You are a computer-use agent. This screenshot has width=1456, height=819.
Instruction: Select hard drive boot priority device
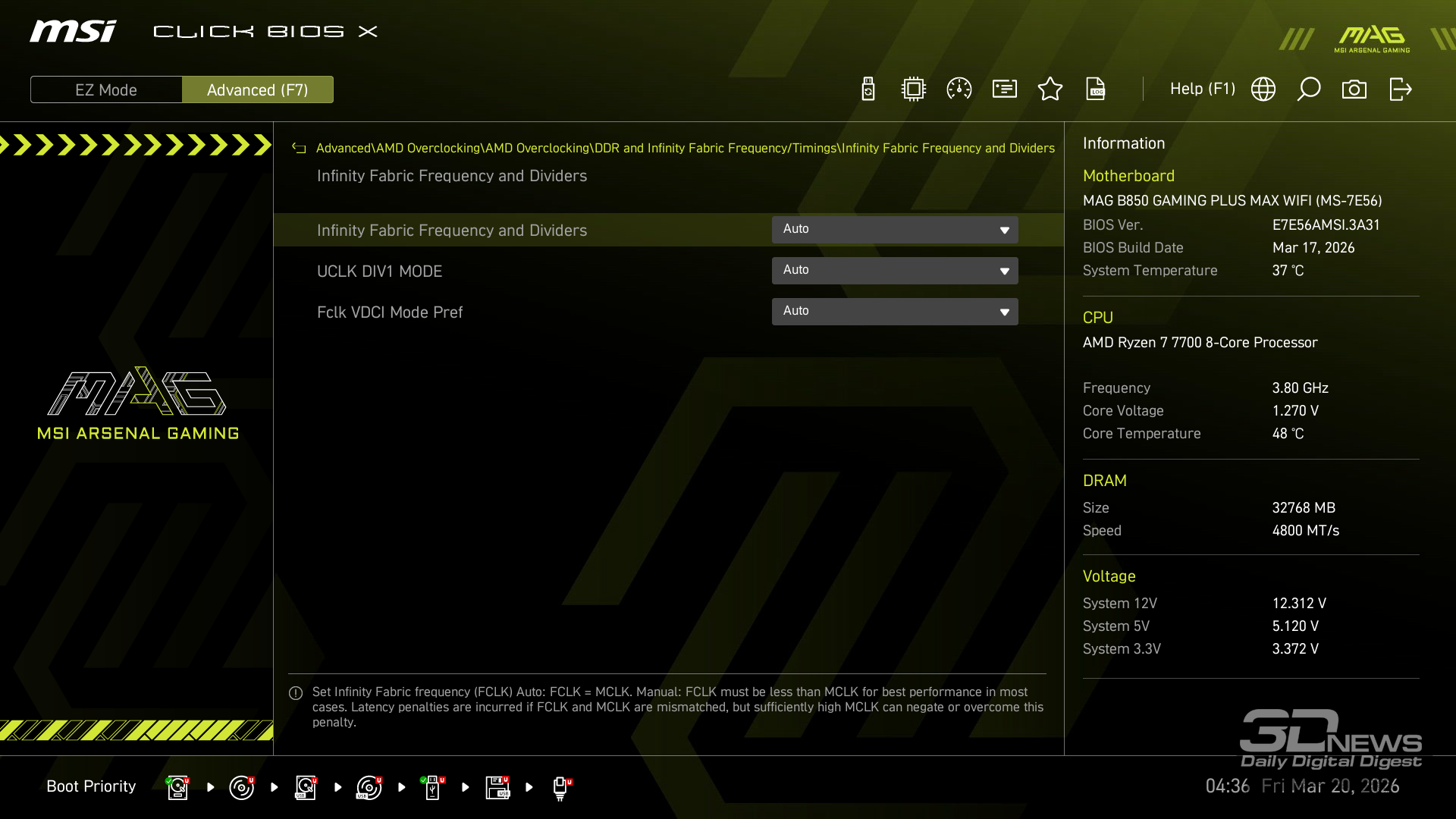(x=177, y=787)
